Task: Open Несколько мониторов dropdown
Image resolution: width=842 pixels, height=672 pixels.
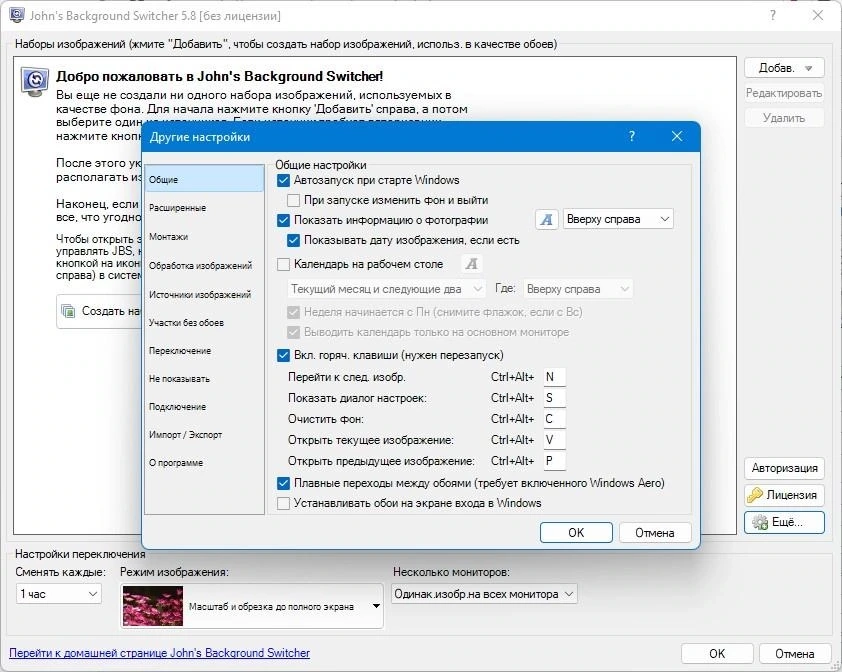Action: (x=484, y=594)
